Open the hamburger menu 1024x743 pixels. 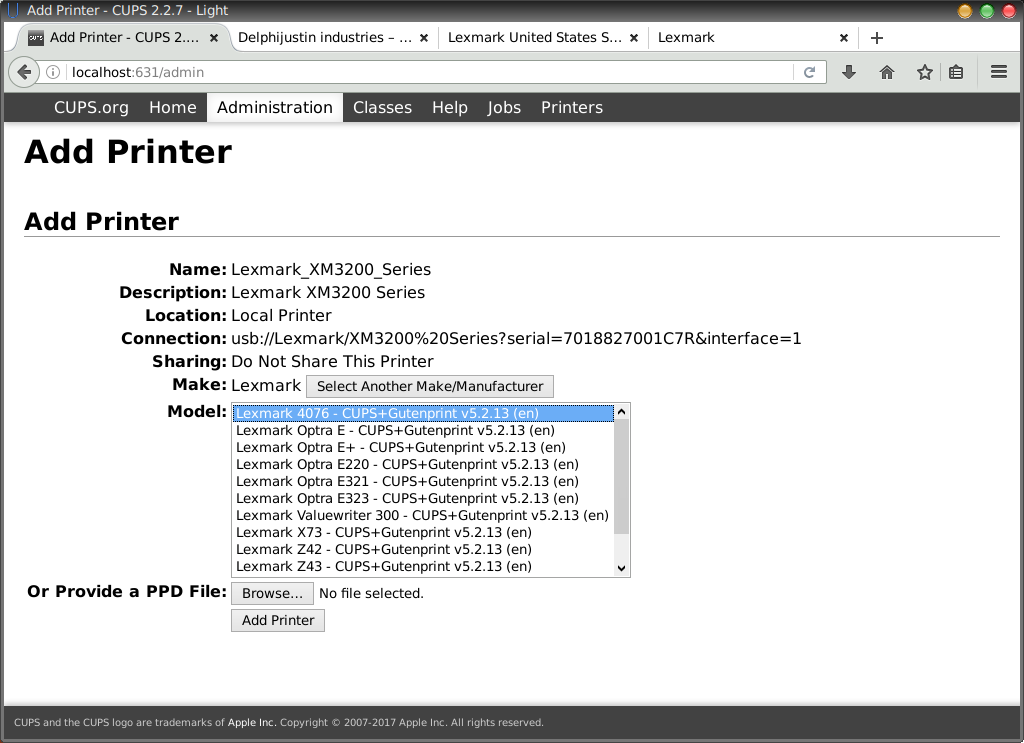[999, 72]
